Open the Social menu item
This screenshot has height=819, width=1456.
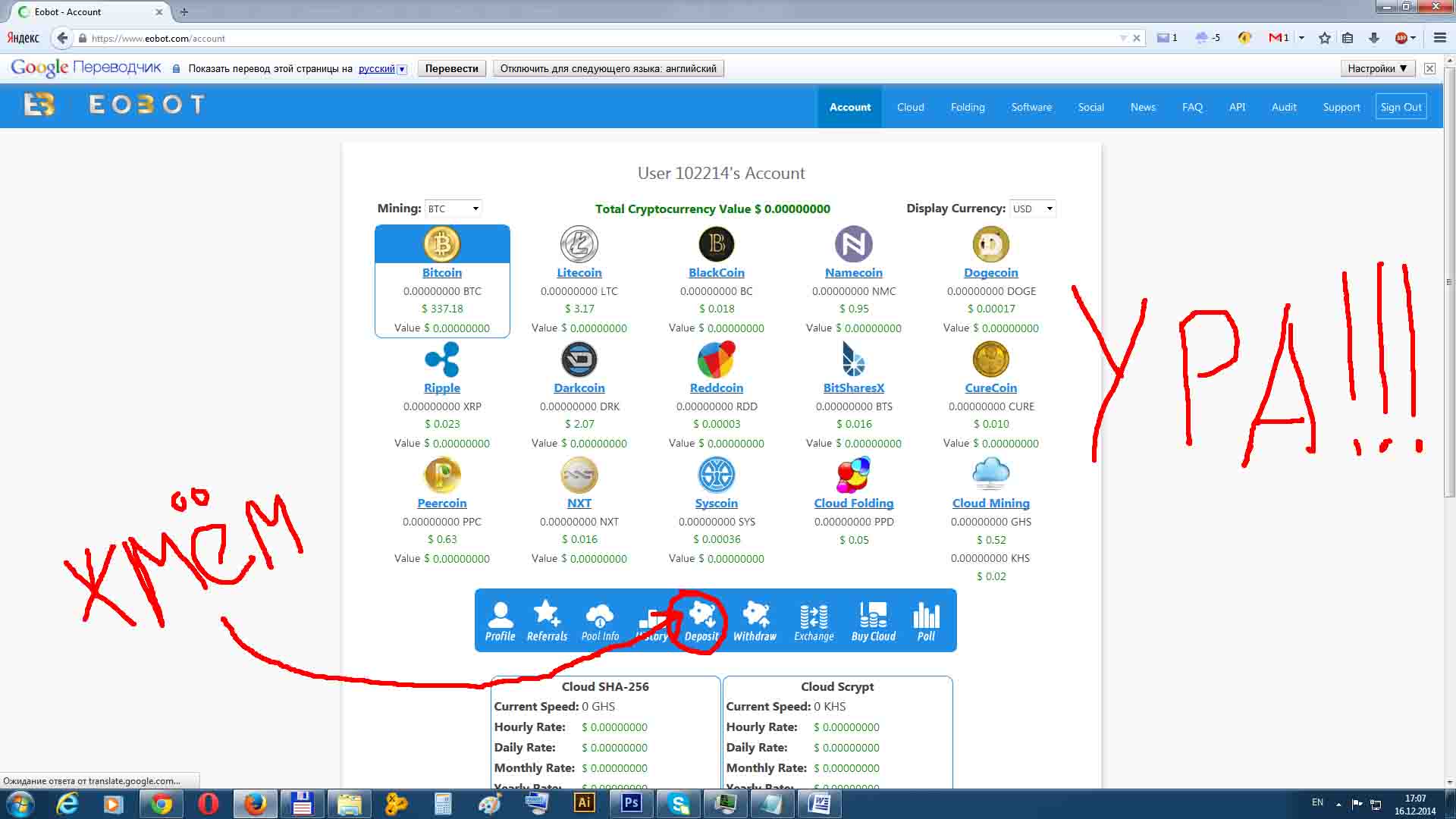point(1090,107)
